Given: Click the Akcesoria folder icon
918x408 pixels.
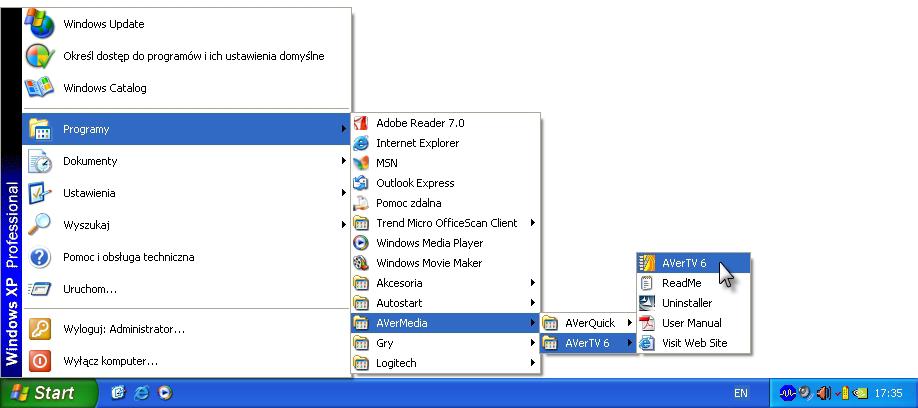Looking at the screenshot, I should click(x=361, y=283).
